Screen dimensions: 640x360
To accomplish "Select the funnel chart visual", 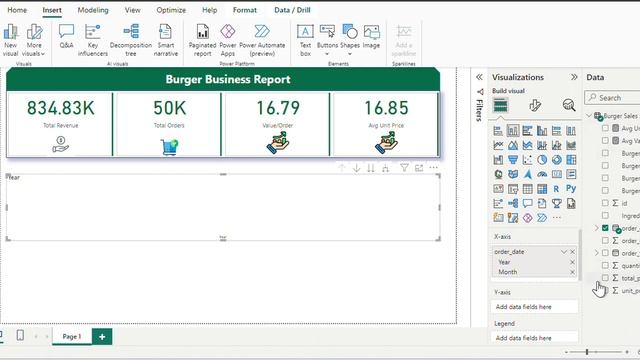I will click(x=513, y=160).
